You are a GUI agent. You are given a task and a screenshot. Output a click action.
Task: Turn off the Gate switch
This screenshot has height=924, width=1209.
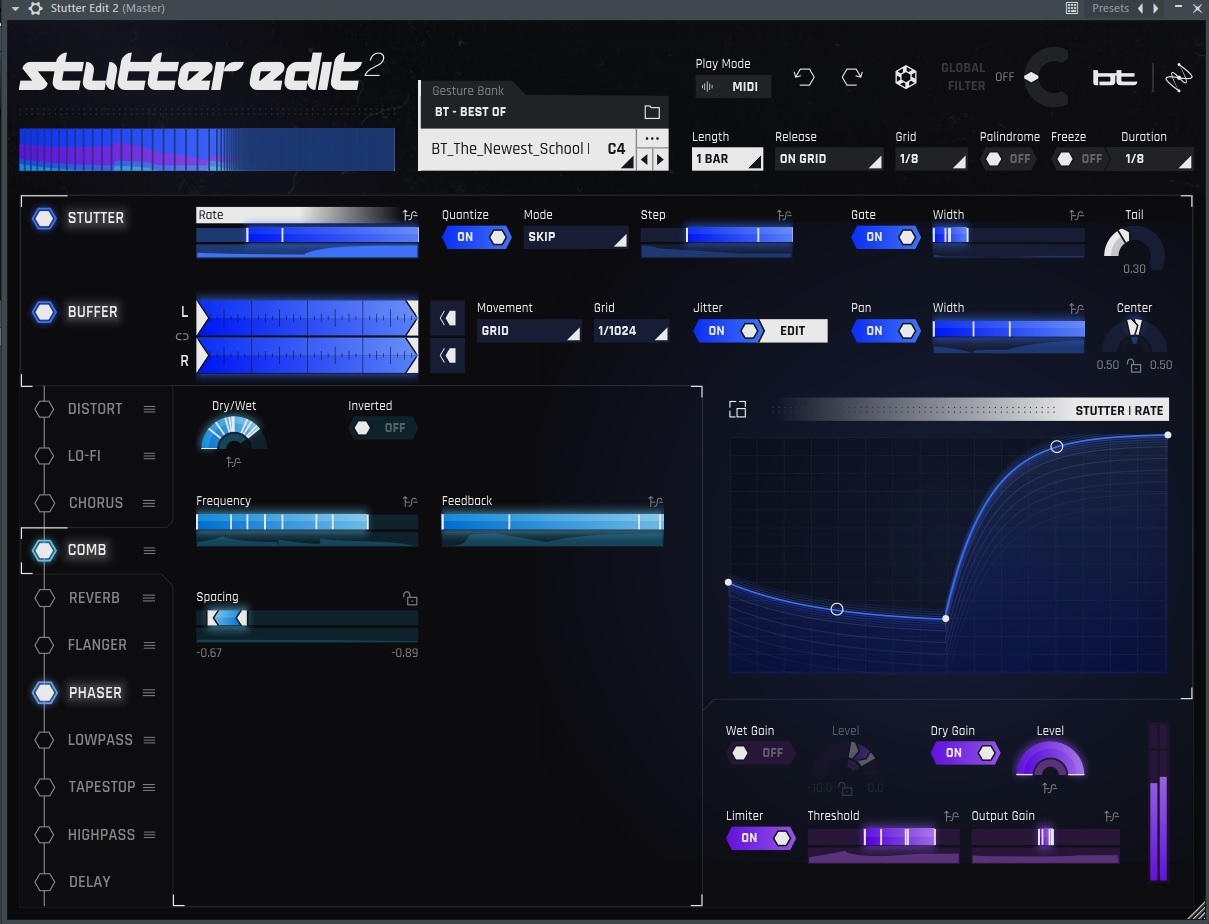click(885, 237)
